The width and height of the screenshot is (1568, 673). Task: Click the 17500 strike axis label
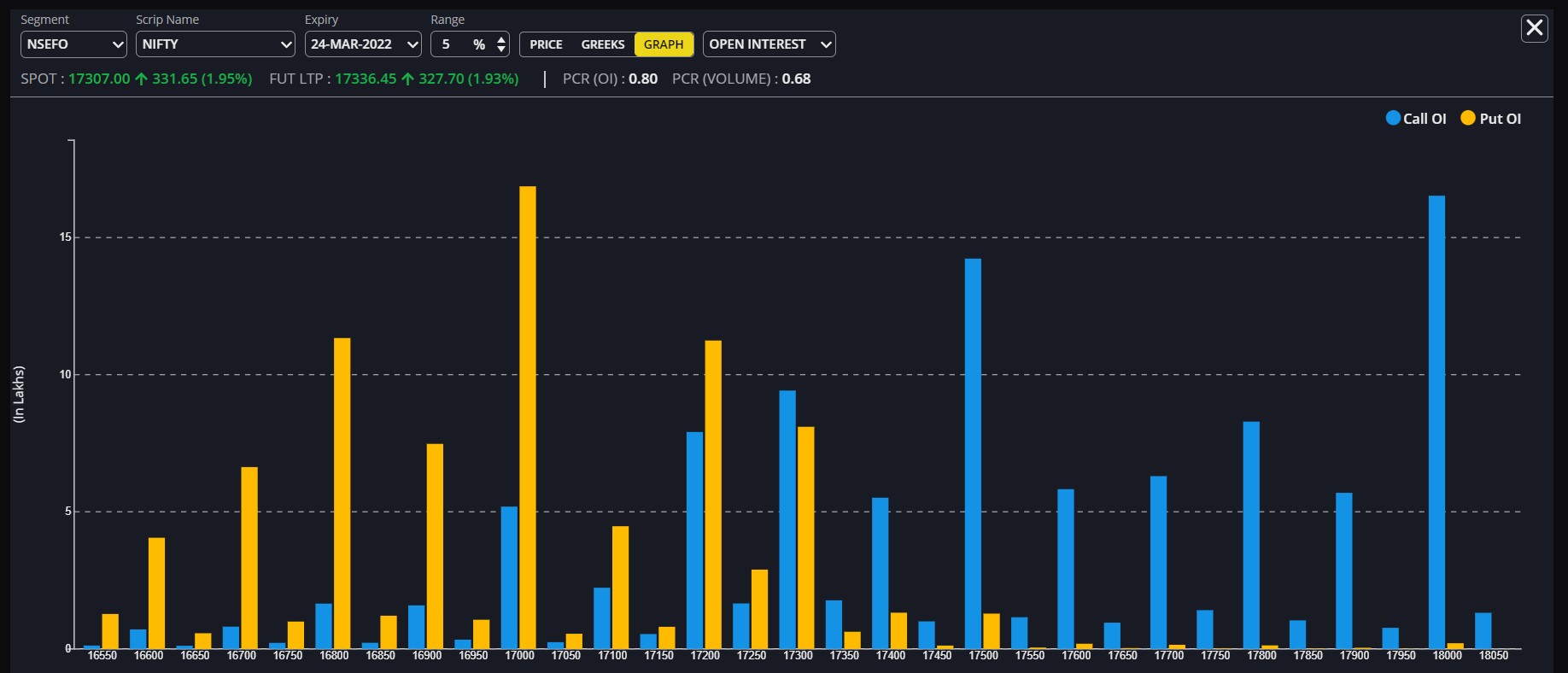click(983, 656)
